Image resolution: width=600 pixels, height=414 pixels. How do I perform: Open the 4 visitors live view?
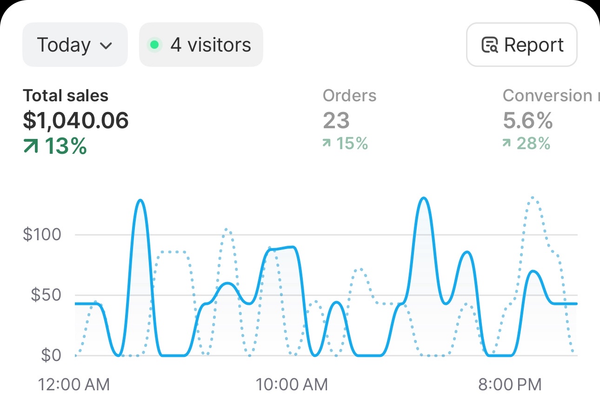(200, 45)
